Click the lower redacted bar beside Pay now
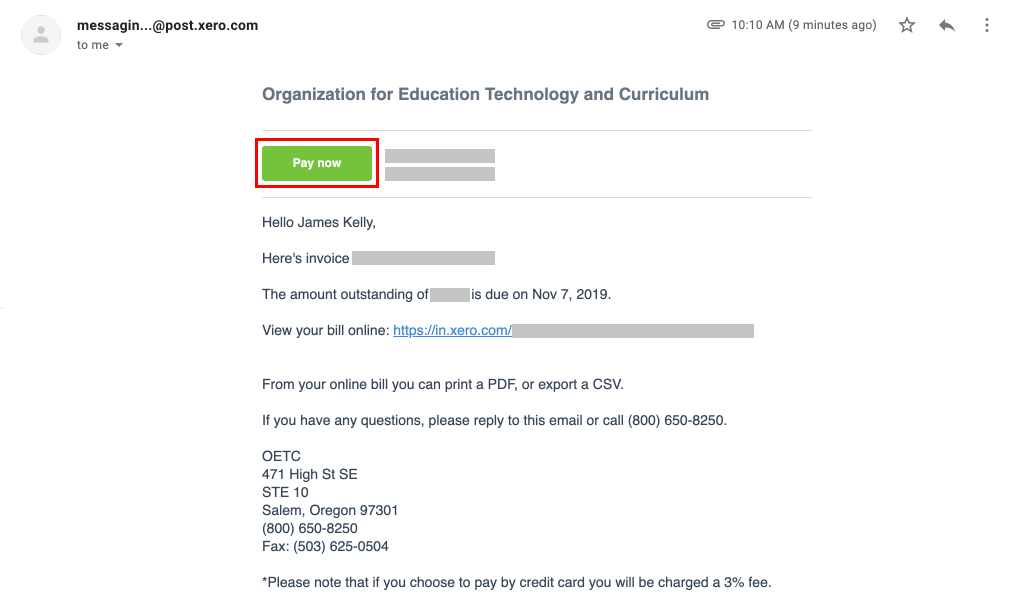1011x612 pixels. pyautogui.click(x=440, y=173)
